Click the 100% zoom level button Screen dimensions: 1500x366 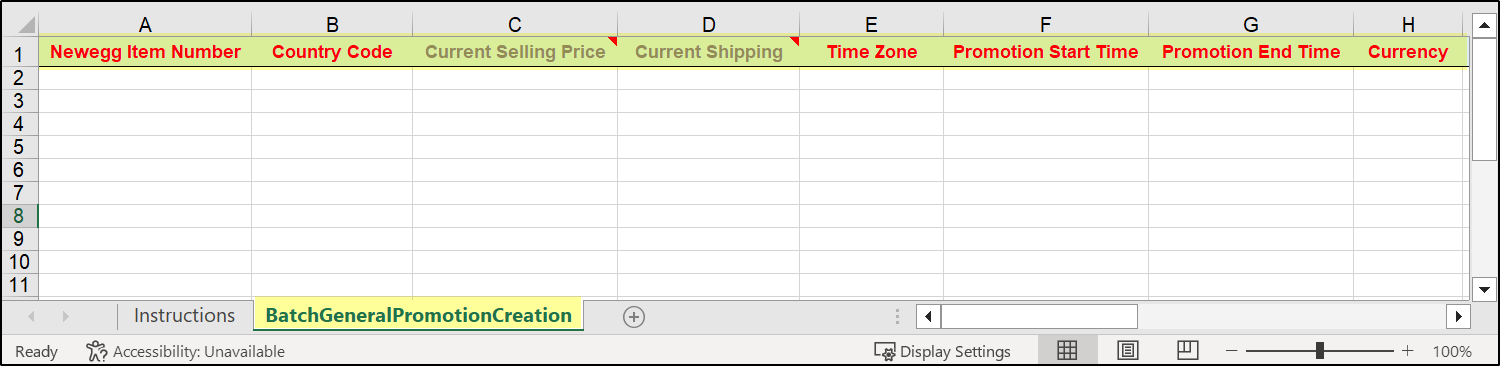tap(1452, 352)
